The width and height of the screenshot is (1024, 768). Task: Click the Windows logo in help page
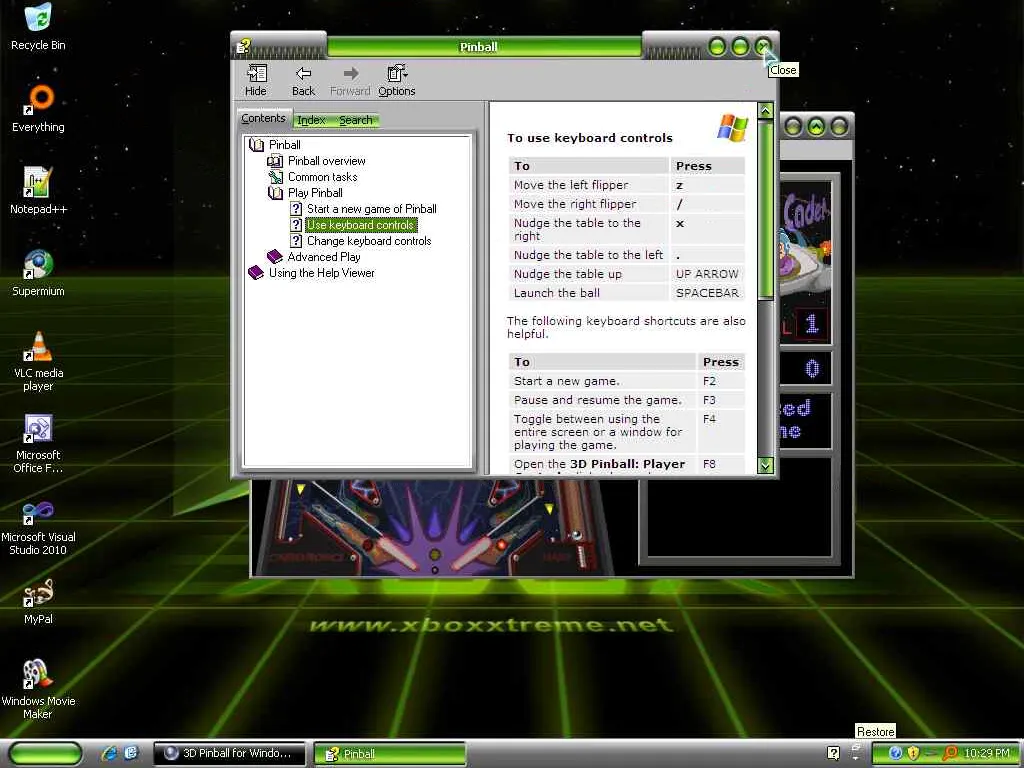(732, 128)
